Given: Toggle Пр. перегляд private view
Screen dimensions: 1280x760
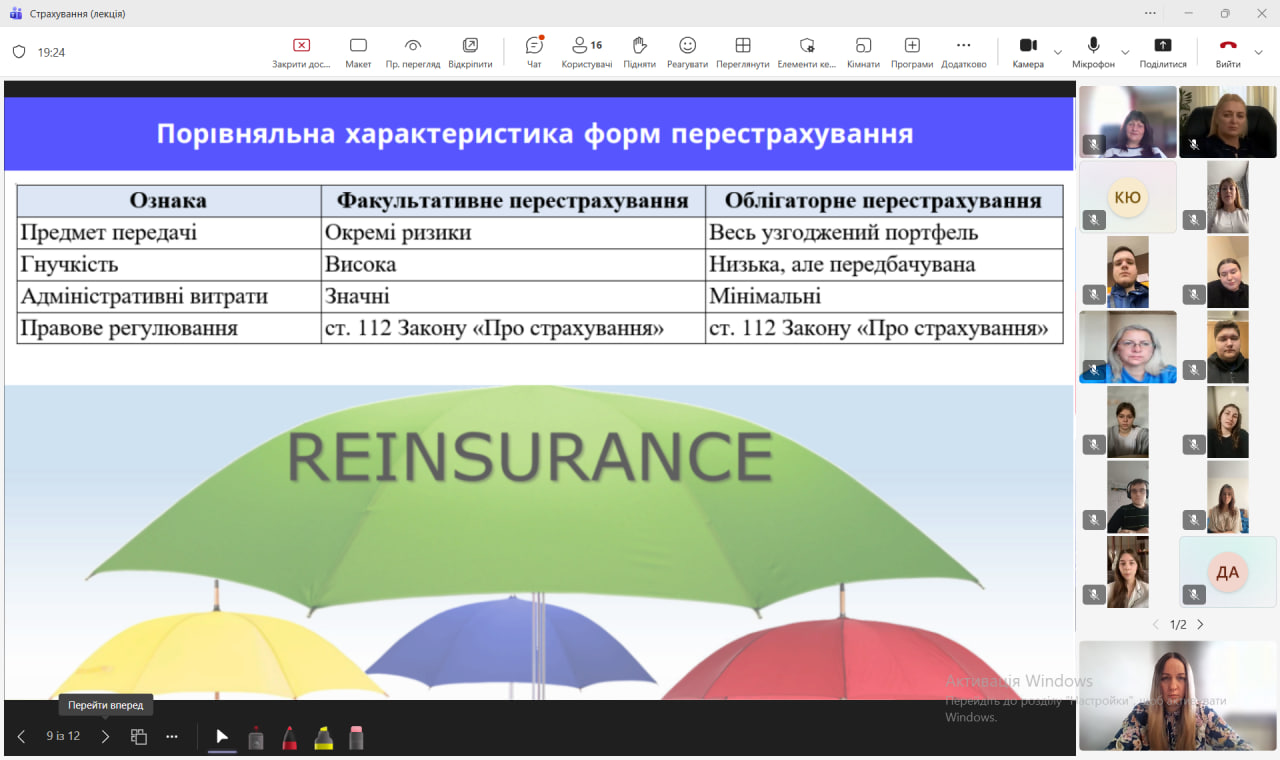Looking at the screenshot, I should tap(413, 52).
